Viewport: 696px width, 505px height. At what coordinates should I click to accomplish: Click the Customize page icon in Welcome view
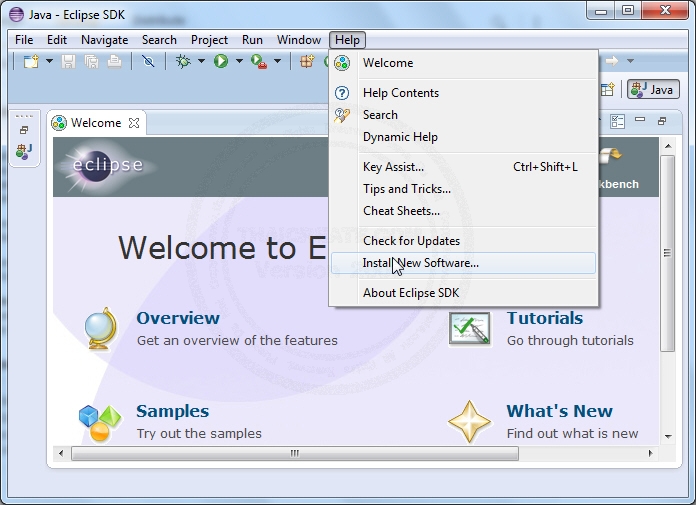(x=617, y=121)
